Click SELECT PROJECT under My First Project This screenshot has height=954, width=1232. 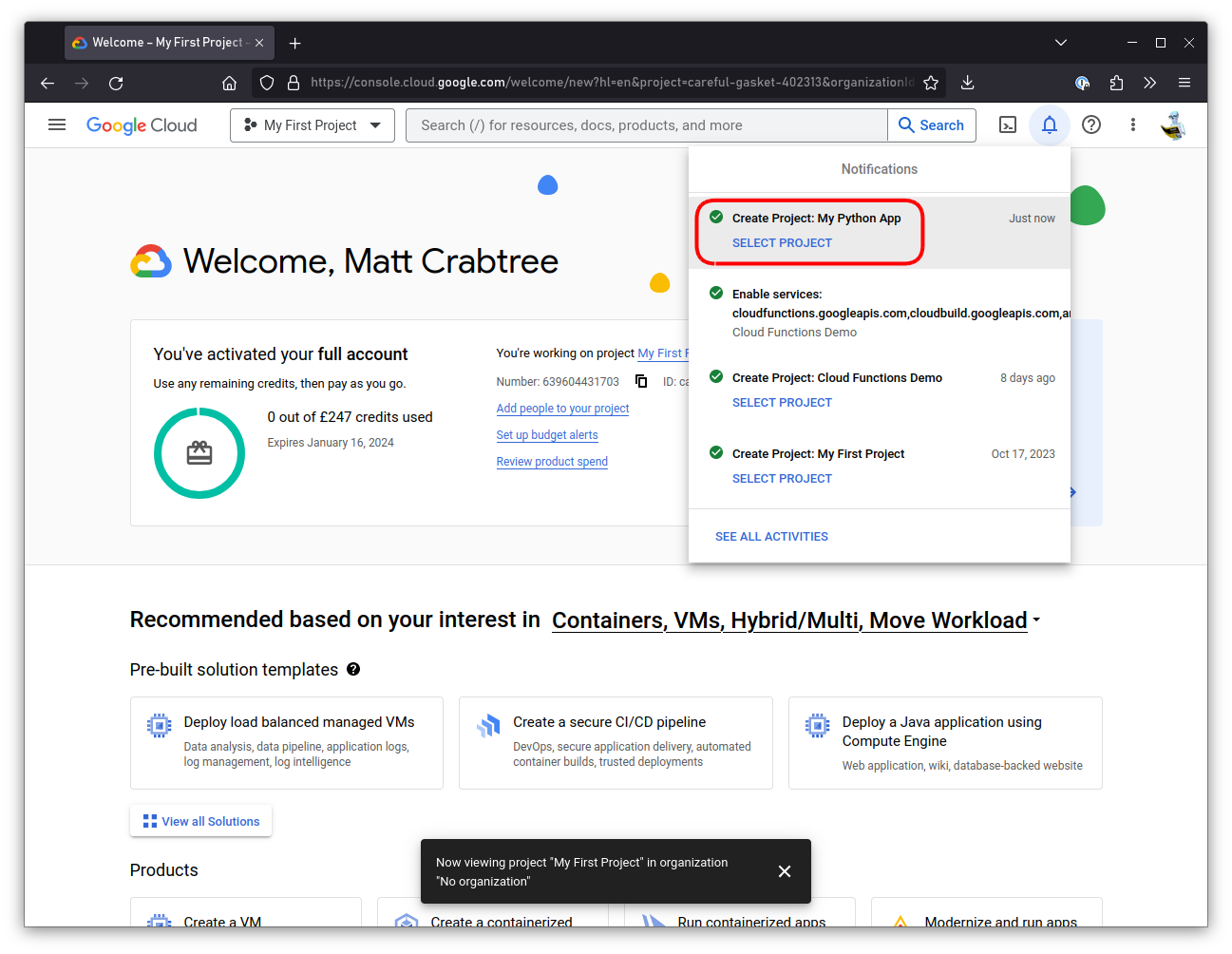pos(782,479)
